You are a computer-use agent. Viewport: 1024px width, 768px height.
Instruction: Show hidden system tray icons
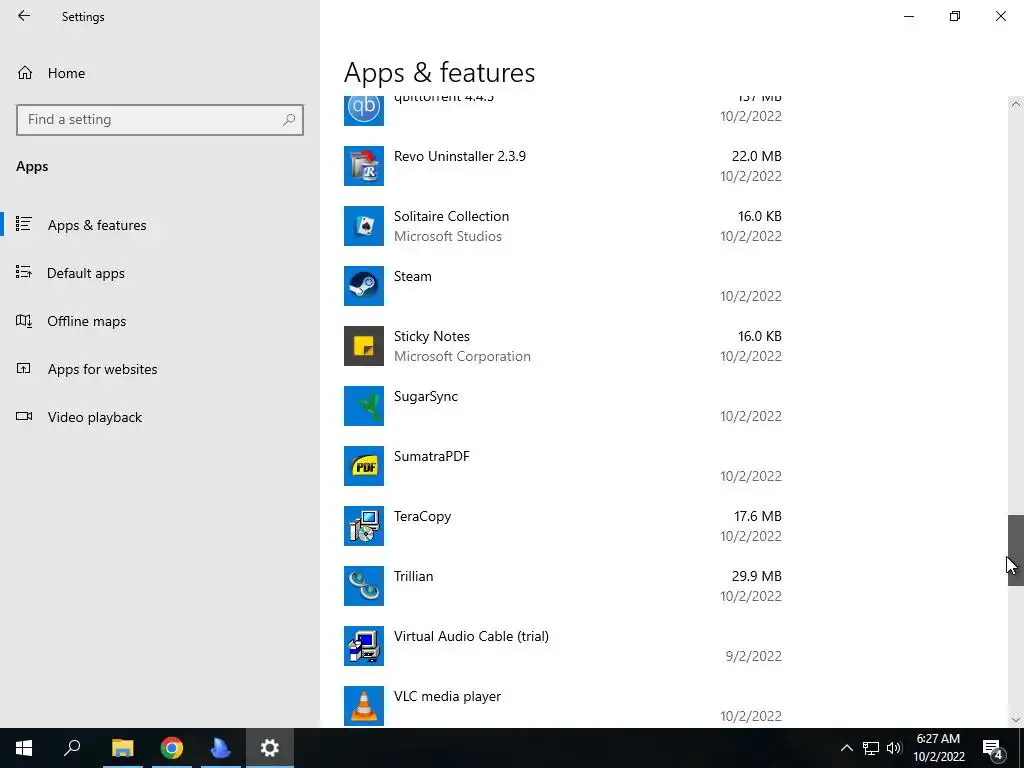click(846, 748)
